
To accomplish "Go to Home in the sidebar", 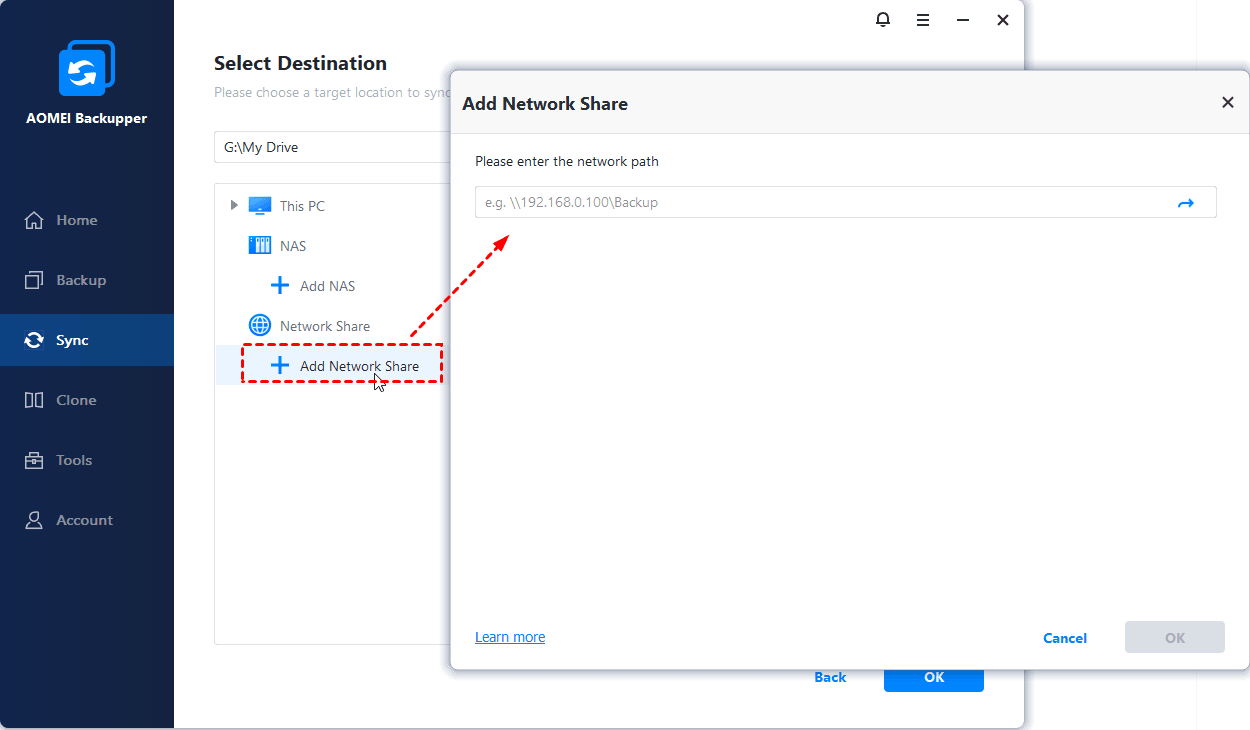I will coord(77,220).
